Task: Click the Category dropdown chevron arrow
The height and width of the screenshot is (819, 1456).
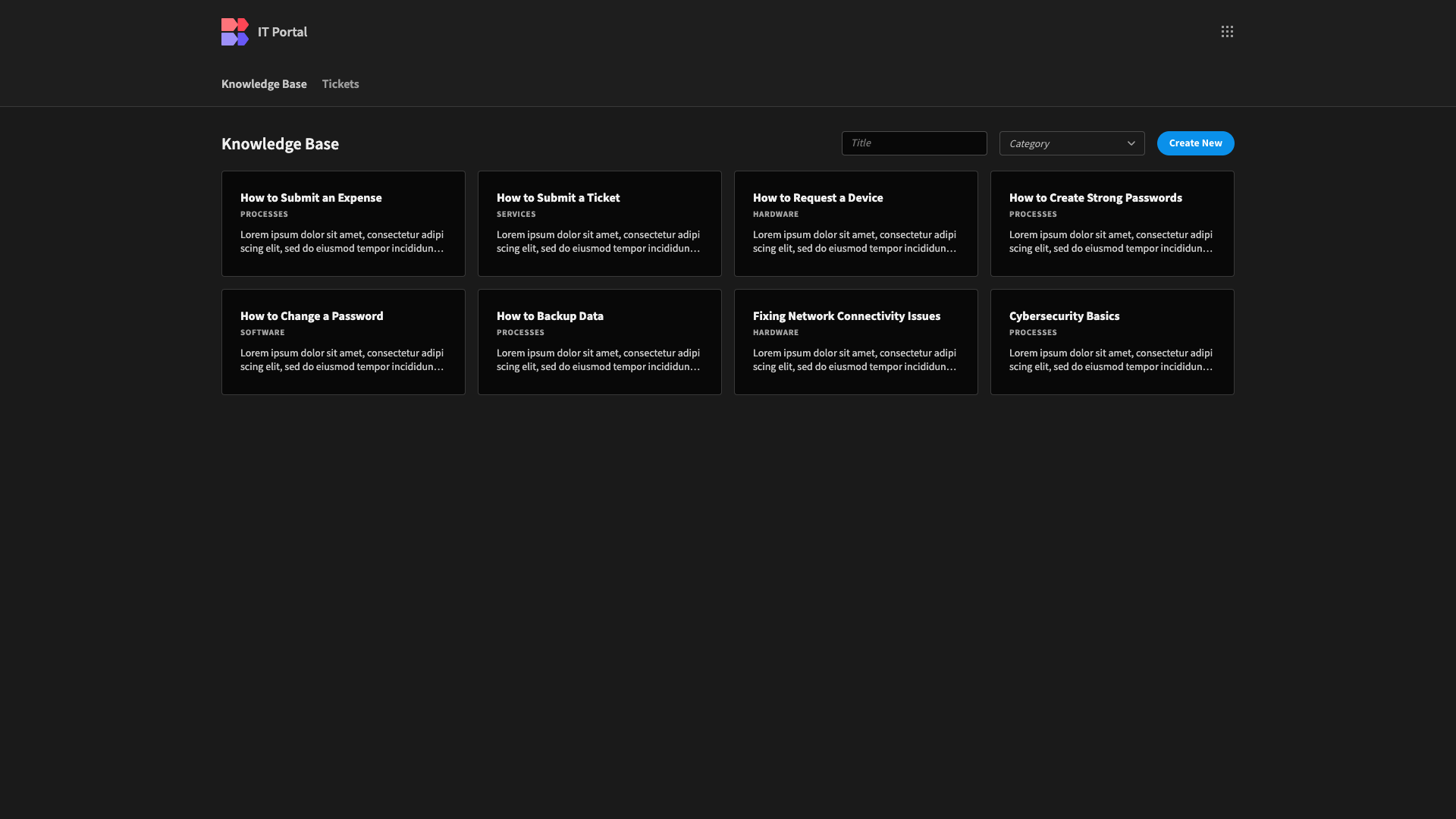Action: (x=1131, y=143)
